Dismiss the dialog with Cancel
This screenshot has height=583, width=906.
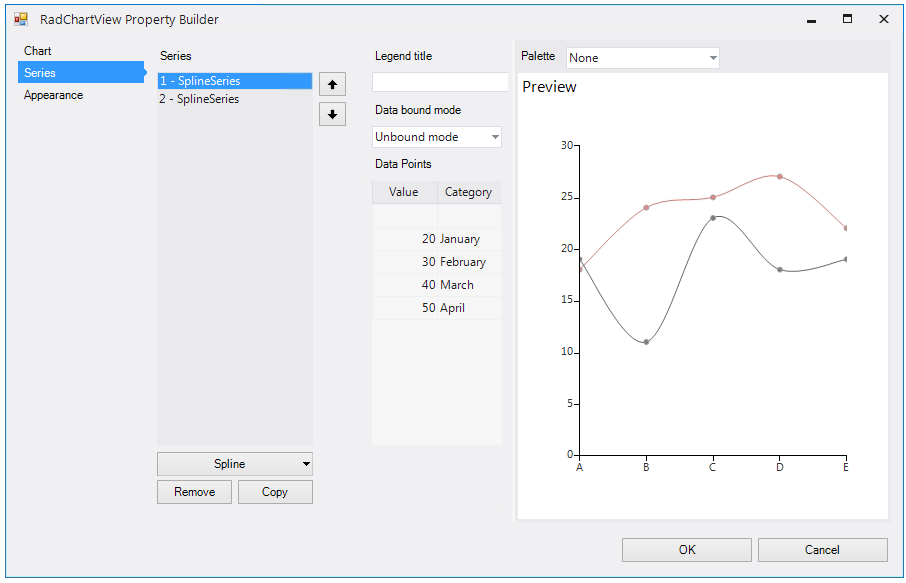[822, 549]
